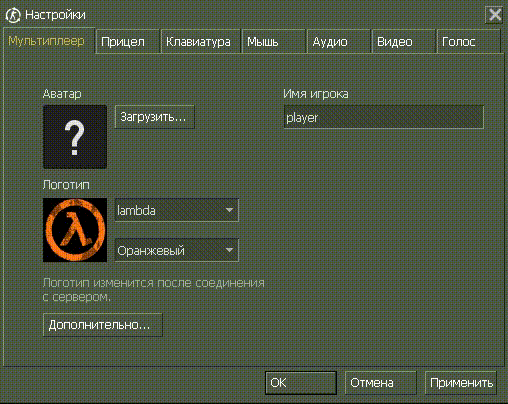Open the Дополнительно... options

tap(103, 325)
